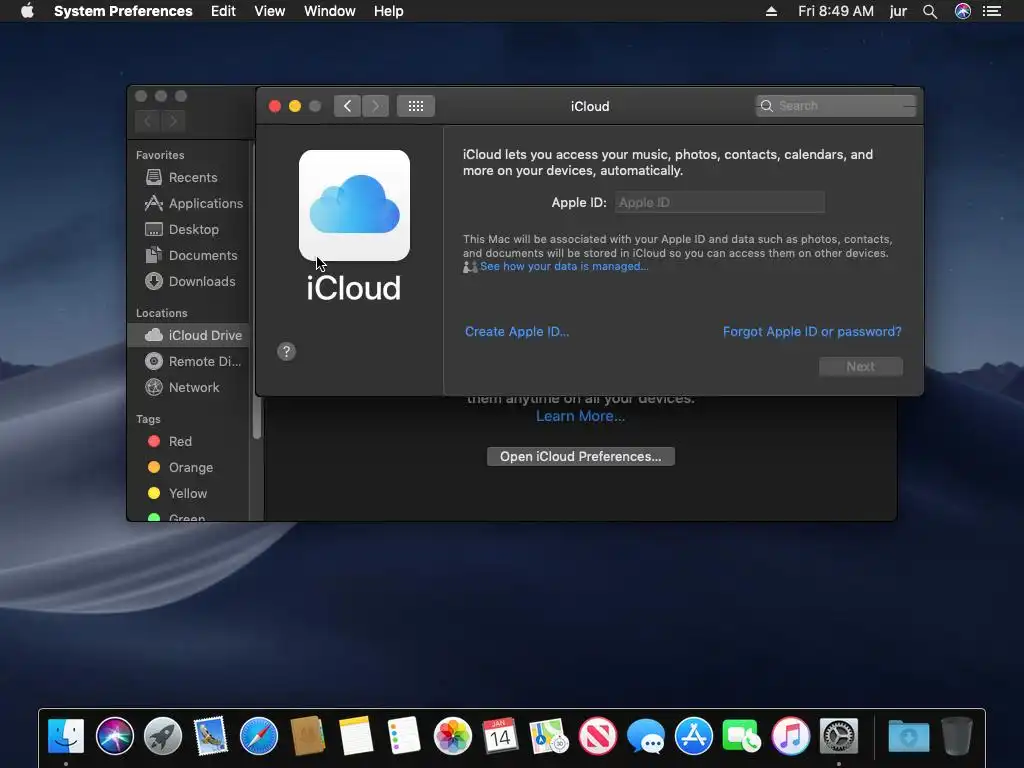Select Network in Finder sidebar
1024x768 pixels.
coord(189,387)
